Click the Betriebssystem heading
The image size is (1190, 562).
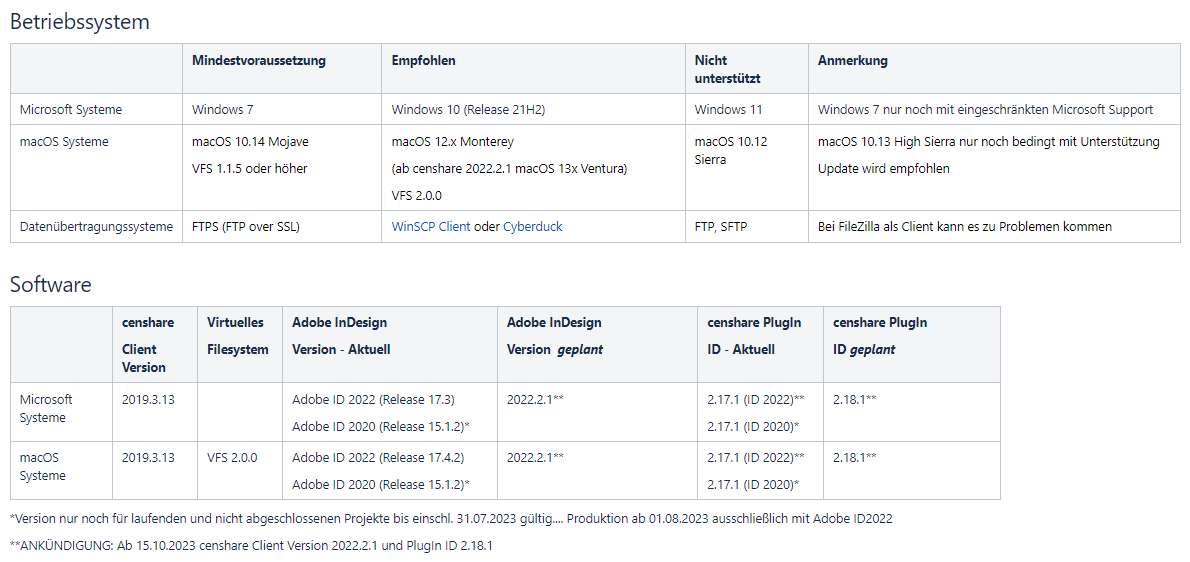[x=80, y=21]
